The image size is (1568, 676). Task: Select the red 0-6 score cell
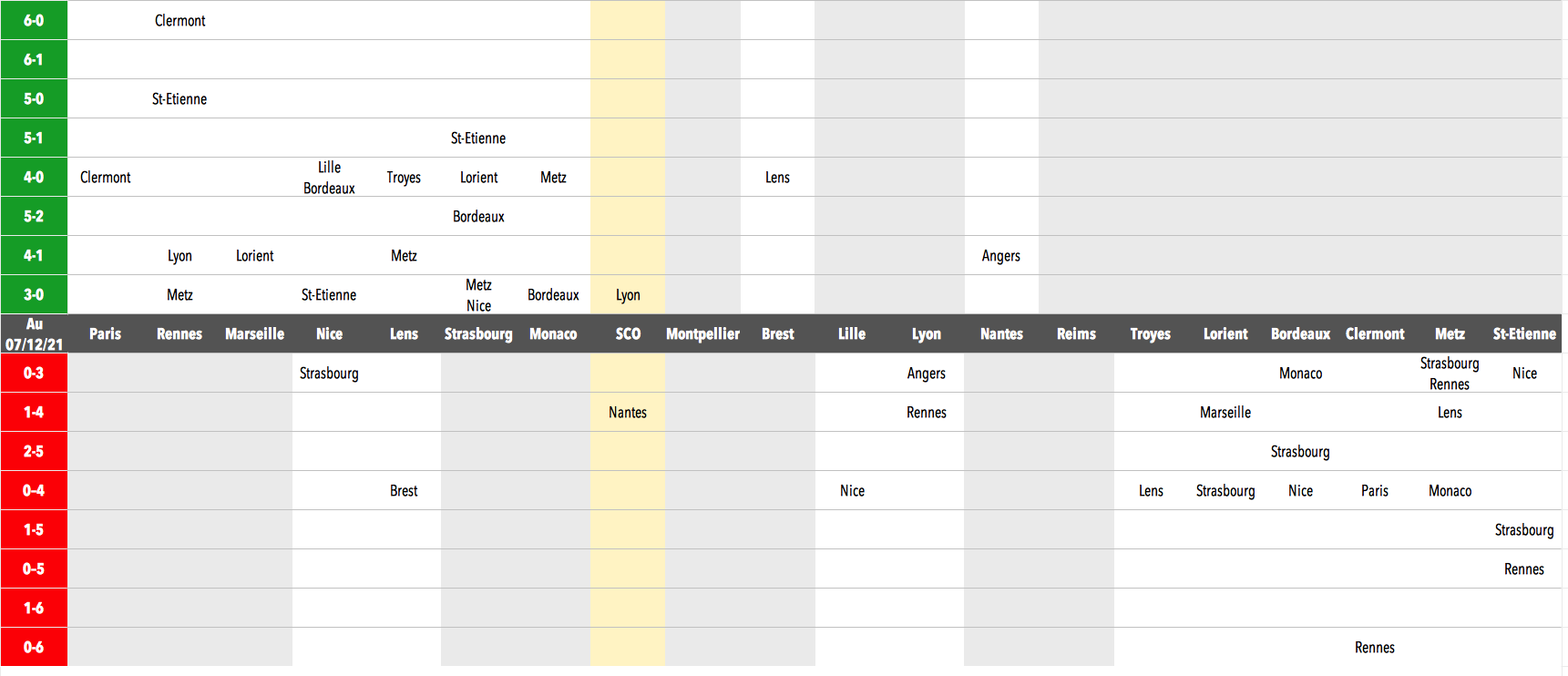pyautogui.click(x=34, y=647)
